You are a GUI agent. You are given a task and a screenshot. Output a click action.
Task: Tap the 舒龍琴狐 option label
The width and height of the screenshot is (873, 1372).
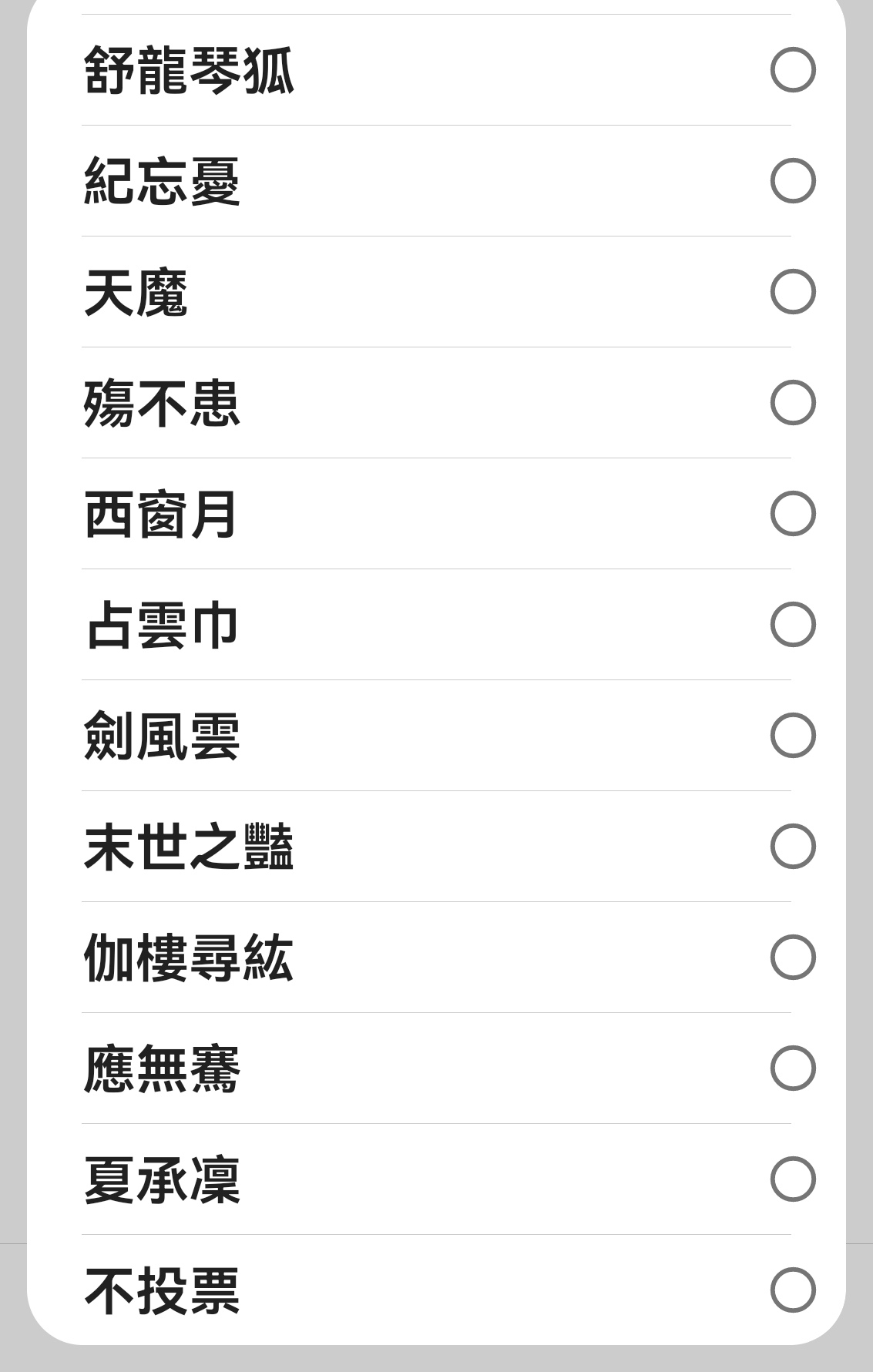(189, 70)
